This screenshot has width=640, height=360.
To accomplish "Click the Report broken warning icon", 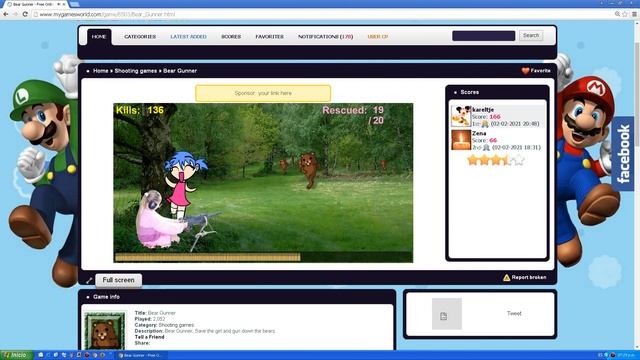I will point(507,278).
